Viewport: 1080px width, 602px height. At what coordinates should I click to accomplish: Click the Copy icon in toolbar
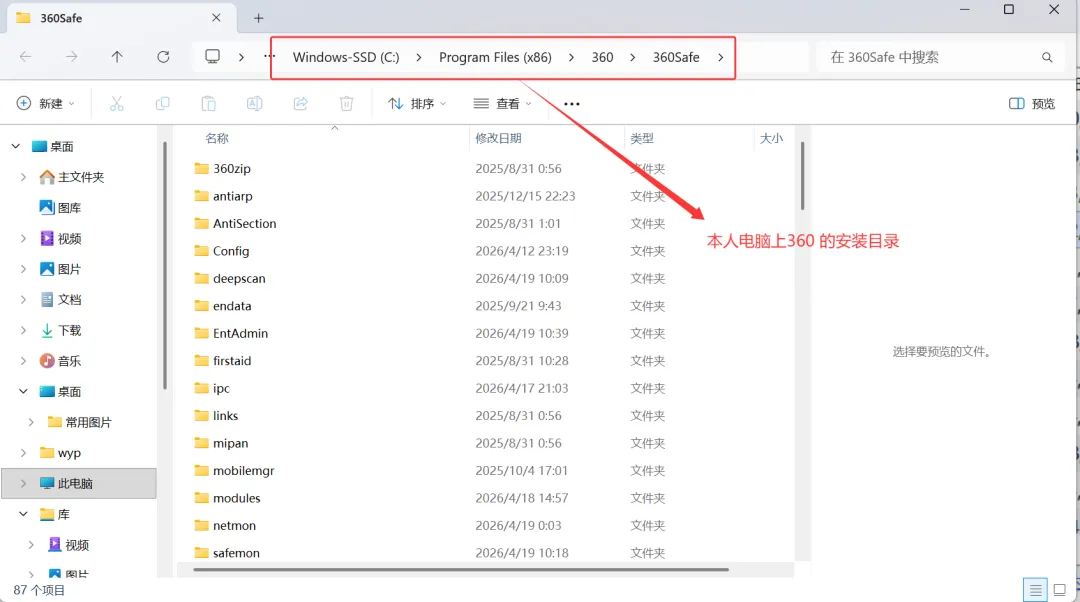coord(163,104)
